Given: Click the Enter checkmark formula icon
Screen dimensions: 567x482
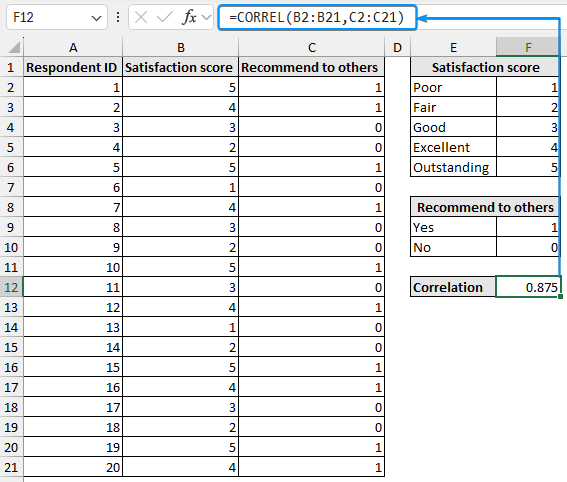Looking at the screenshot, I should coord(165,17).
